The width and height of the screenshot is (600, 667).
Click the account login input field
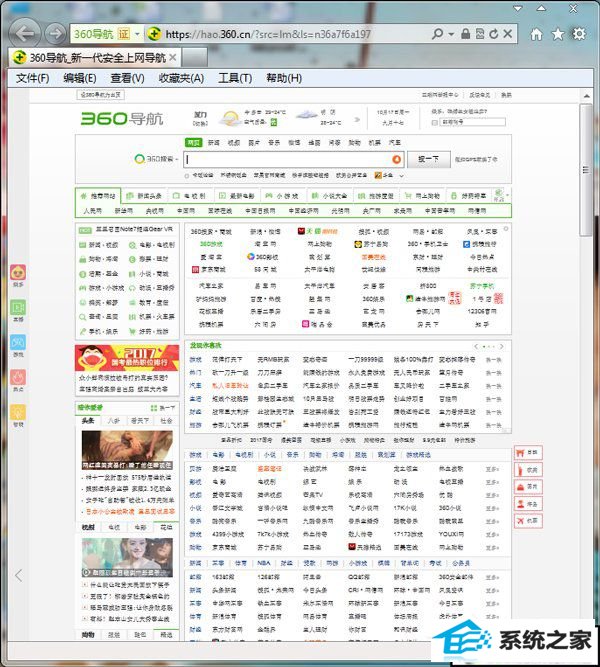point(473,123)
